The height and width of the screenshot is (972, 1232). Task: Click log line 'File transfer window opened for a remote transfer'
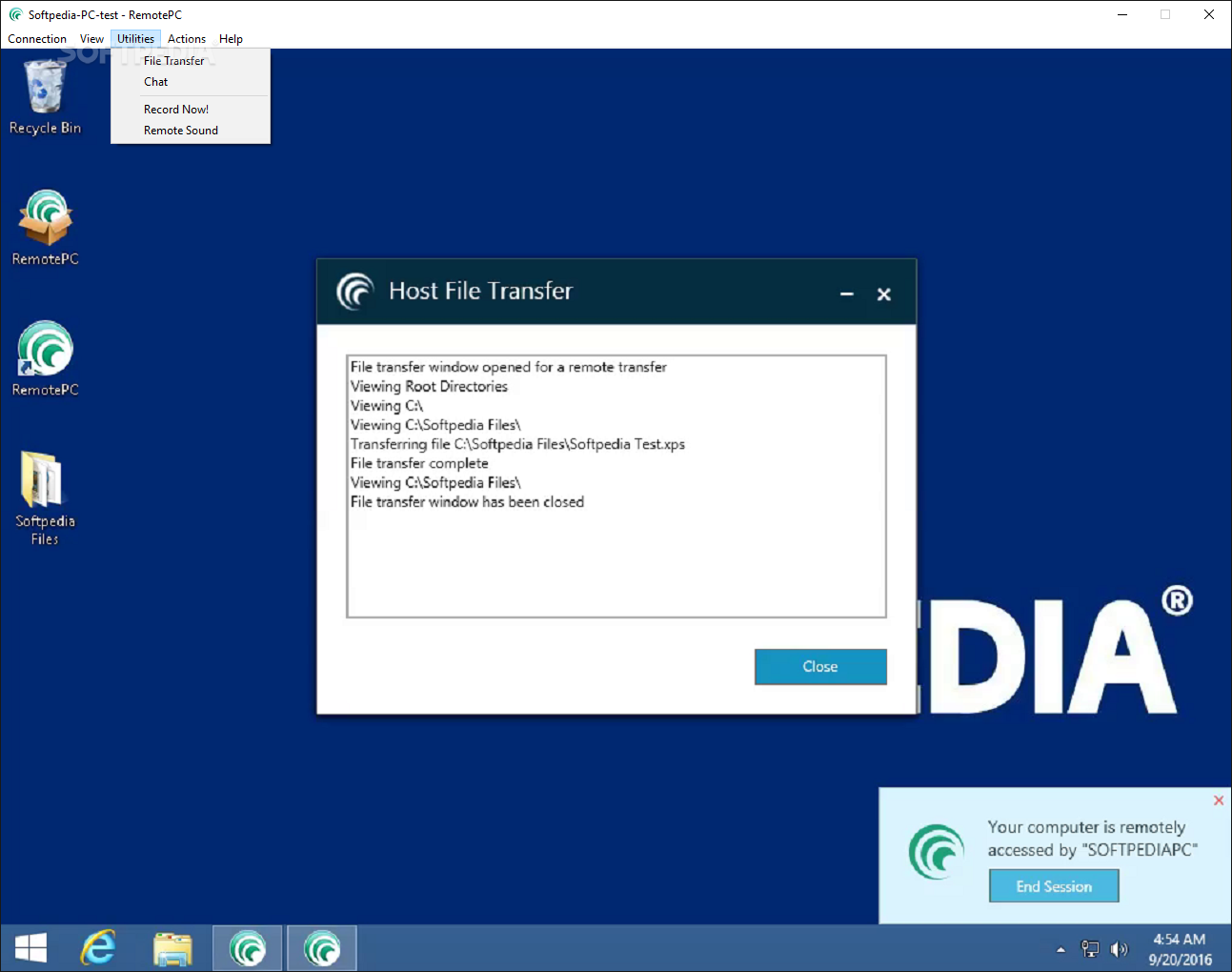[509, 368]
